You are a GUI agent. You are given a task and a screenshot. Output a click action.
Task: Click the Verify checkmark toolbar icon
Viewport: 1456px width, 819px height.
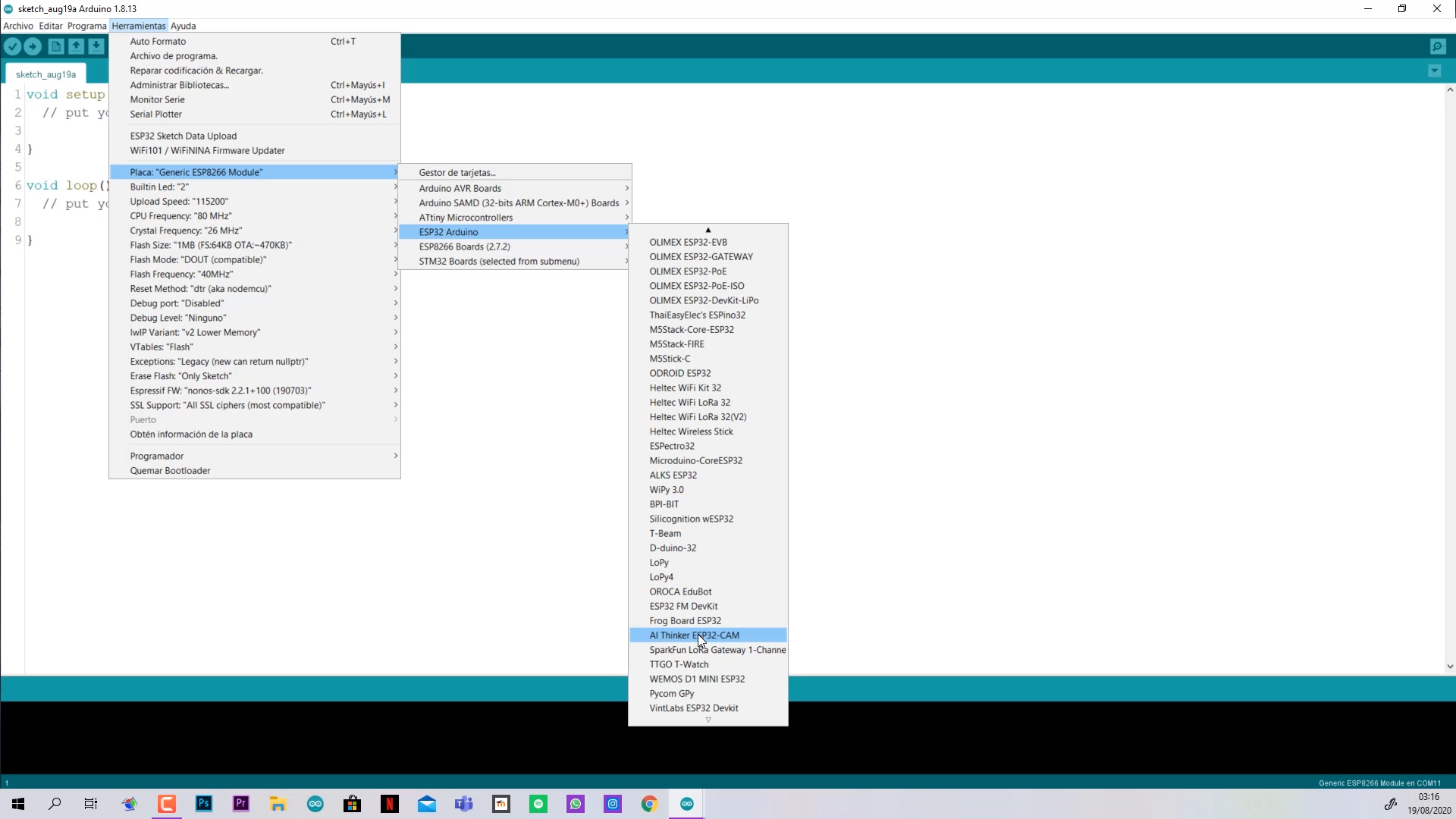pos(13,47)
